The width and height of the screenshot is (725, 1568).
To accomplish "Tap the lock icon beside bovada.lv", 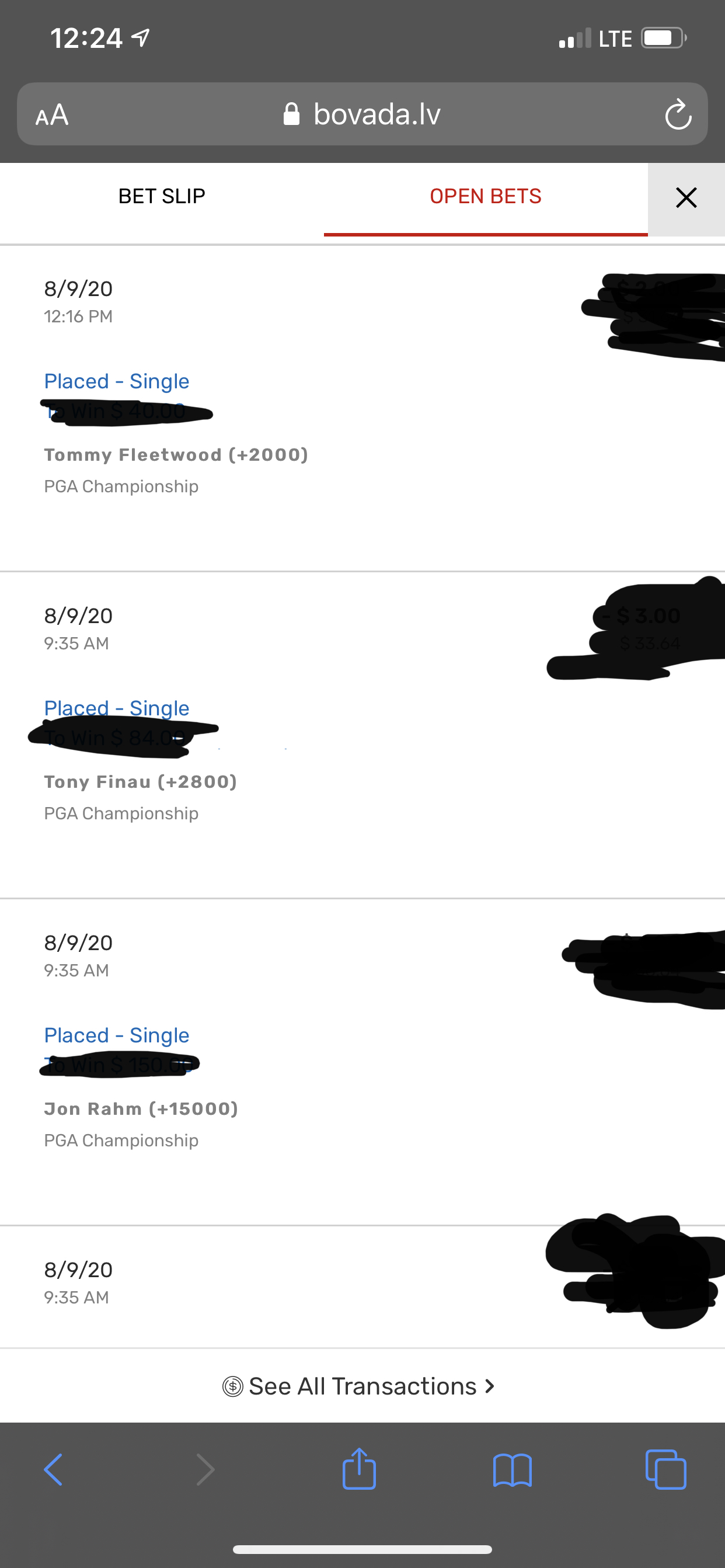I will click(x=291, y=114).
